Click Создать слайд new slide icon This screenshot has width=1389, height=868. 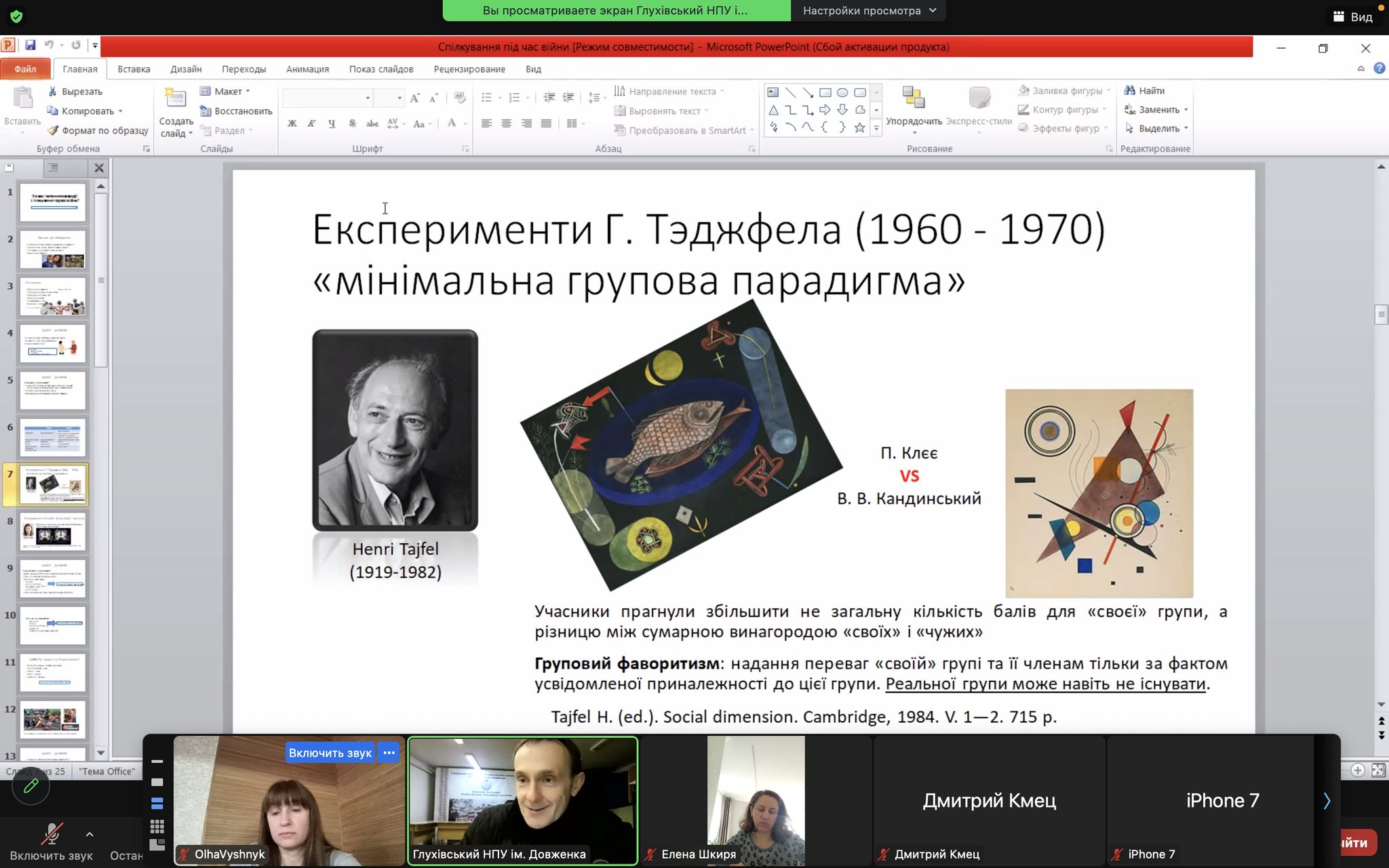176,99
